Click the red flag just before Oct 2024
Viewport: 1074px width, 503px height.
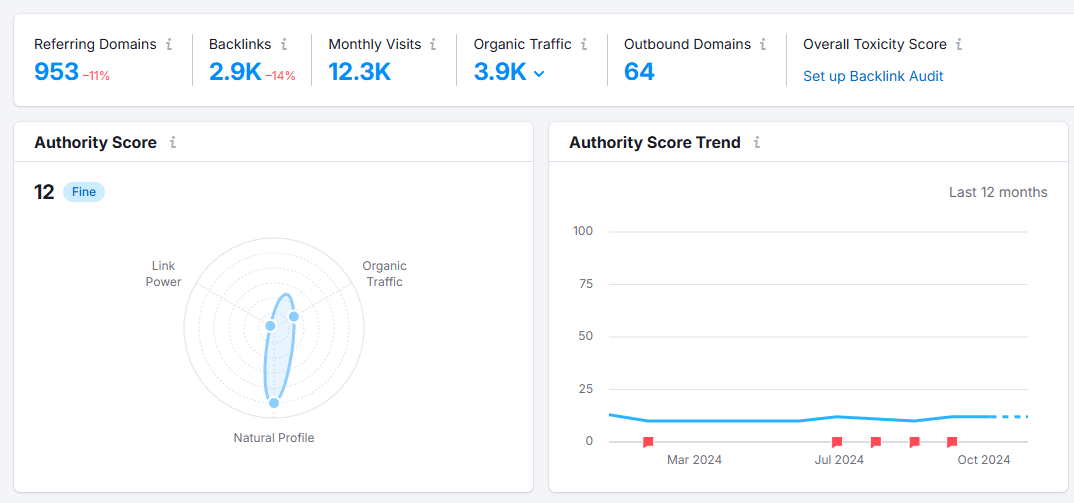pos(951,442)
